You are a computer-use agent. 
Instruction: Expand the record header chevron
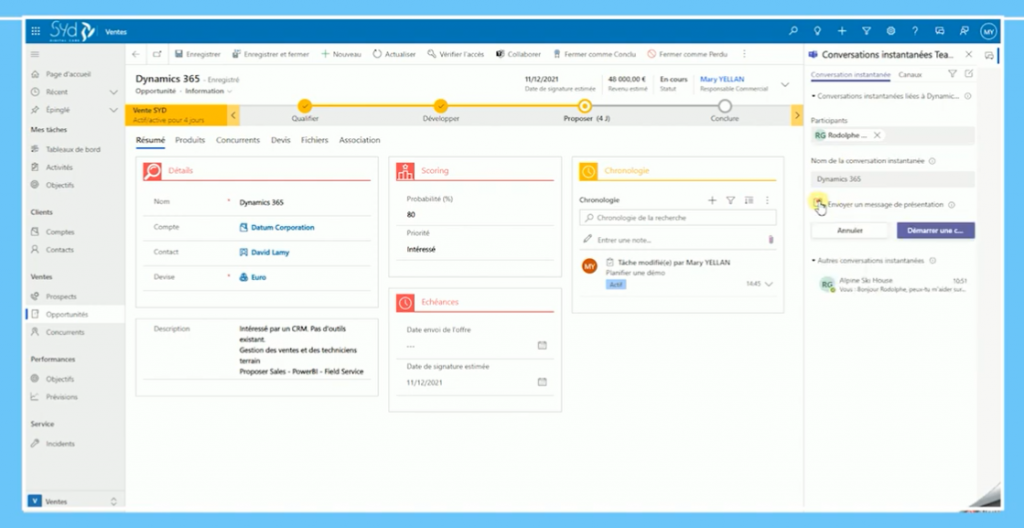tap(785, 84)
